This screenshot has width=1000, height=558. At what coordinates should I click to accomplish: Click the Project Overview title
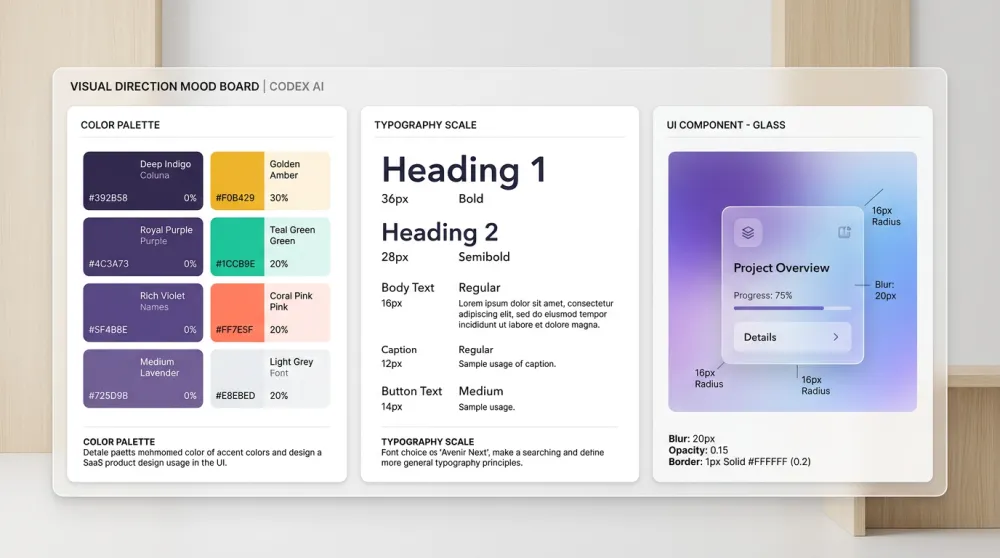point(781,268)
